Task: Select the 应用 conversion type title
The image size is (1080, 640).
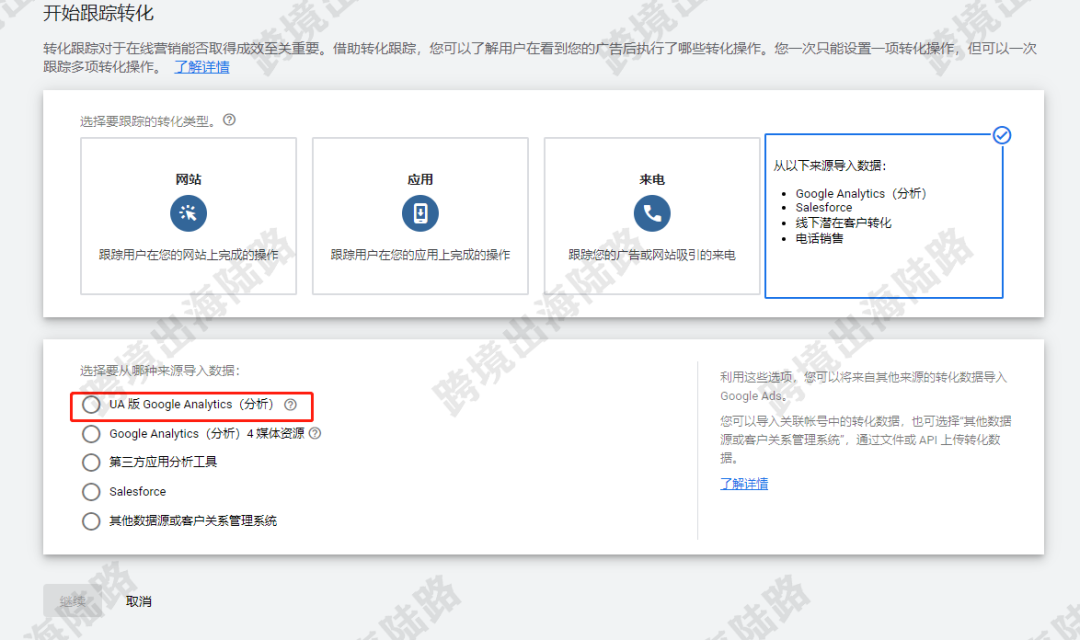Action: 420,179
